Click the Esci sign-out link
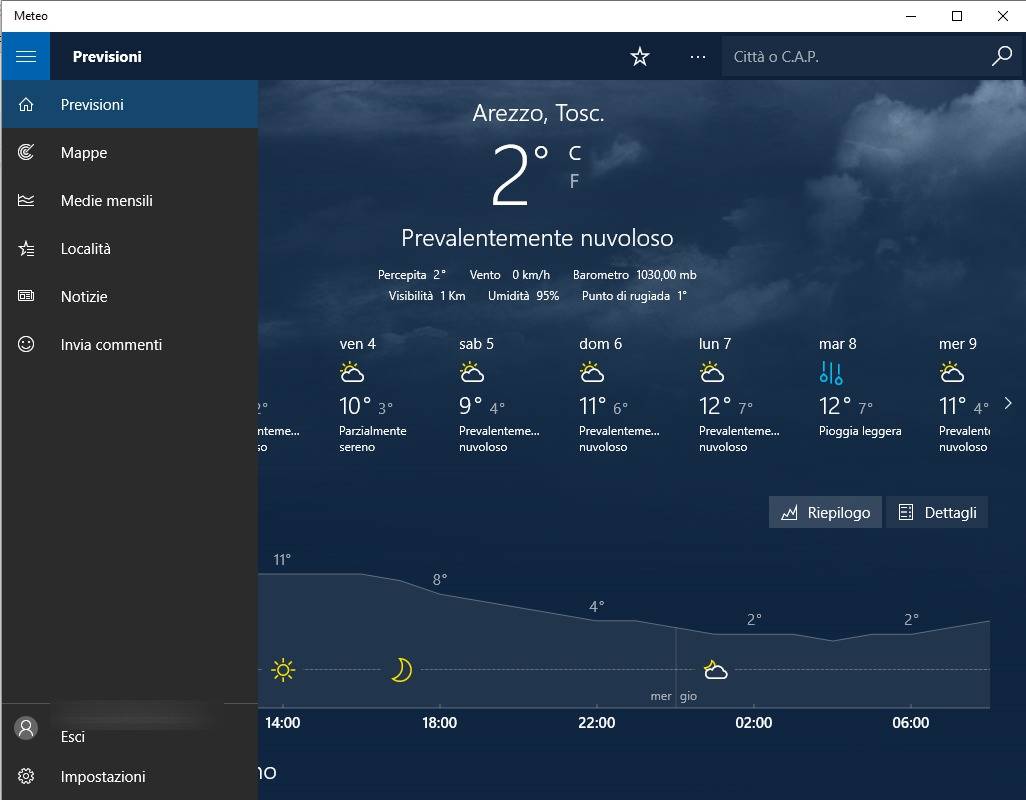Image resolution: width=1026 pixels, height=800 pixels. (73, 737)
